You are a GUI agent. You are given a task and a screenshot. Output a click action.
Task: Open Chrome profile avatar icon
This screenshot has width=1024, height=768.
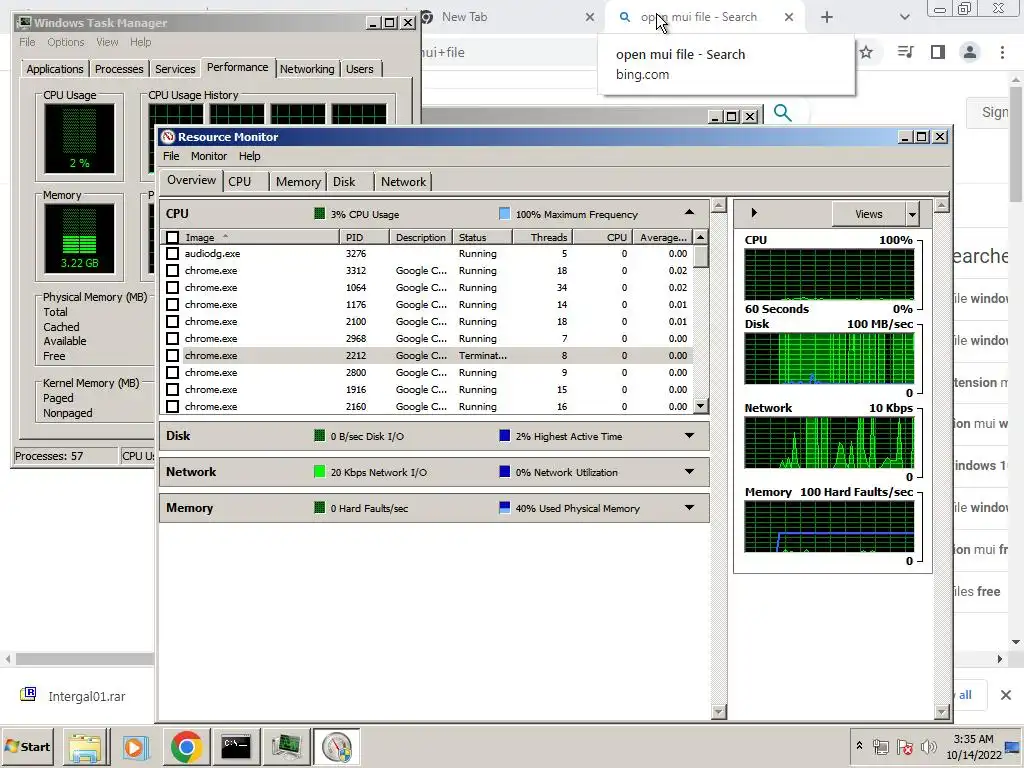pyautogui.click(x=970, y=52)
